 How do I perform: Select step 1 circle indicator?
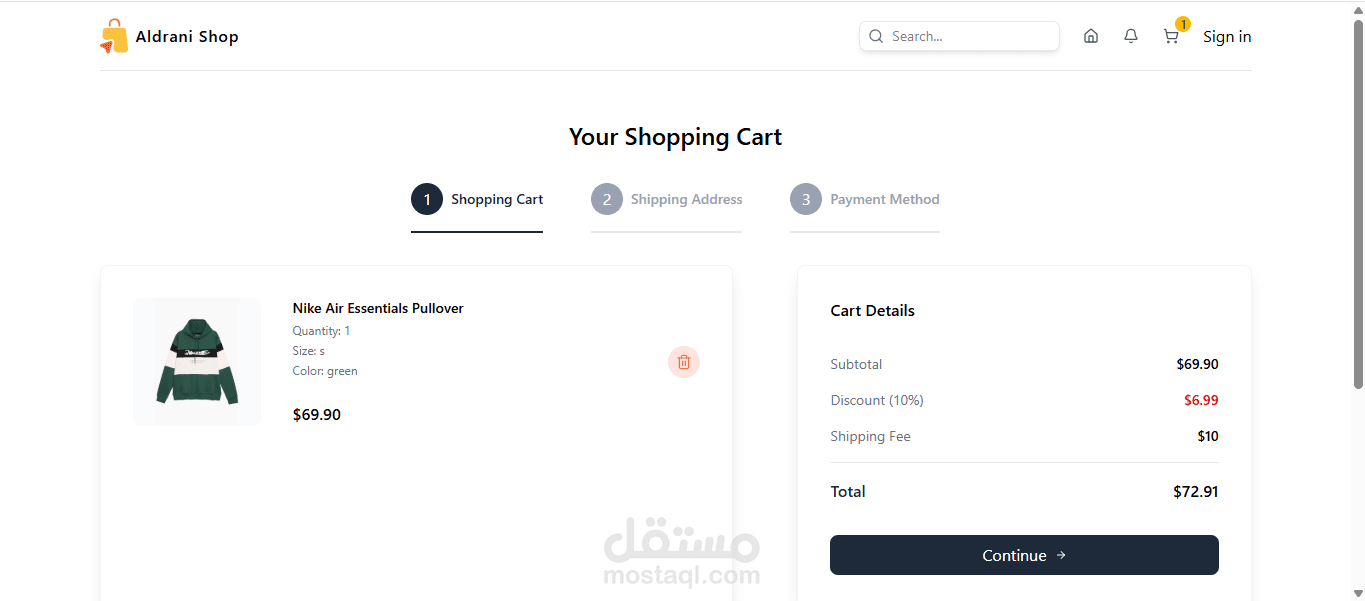(x=427, y=199)
